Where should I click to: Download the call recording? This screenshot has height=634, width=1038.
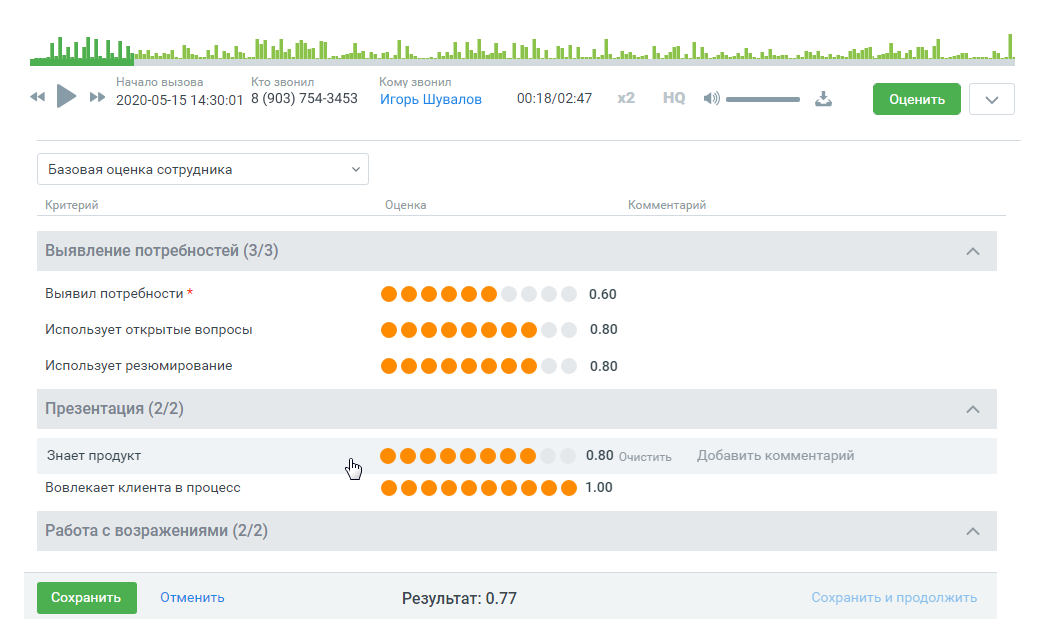823,98
